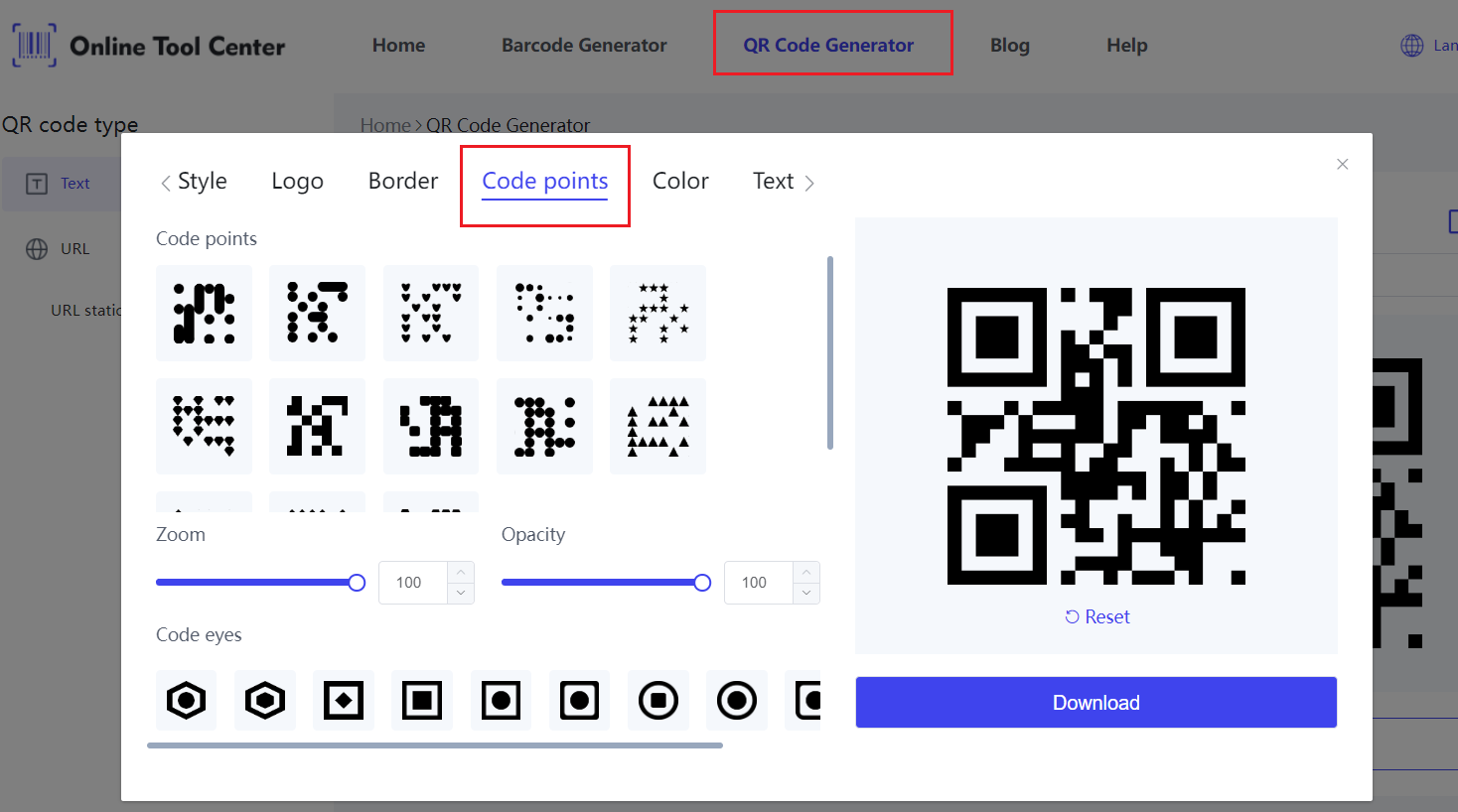
Task: Click the Opacity slider handle
Action: [702, 583]
